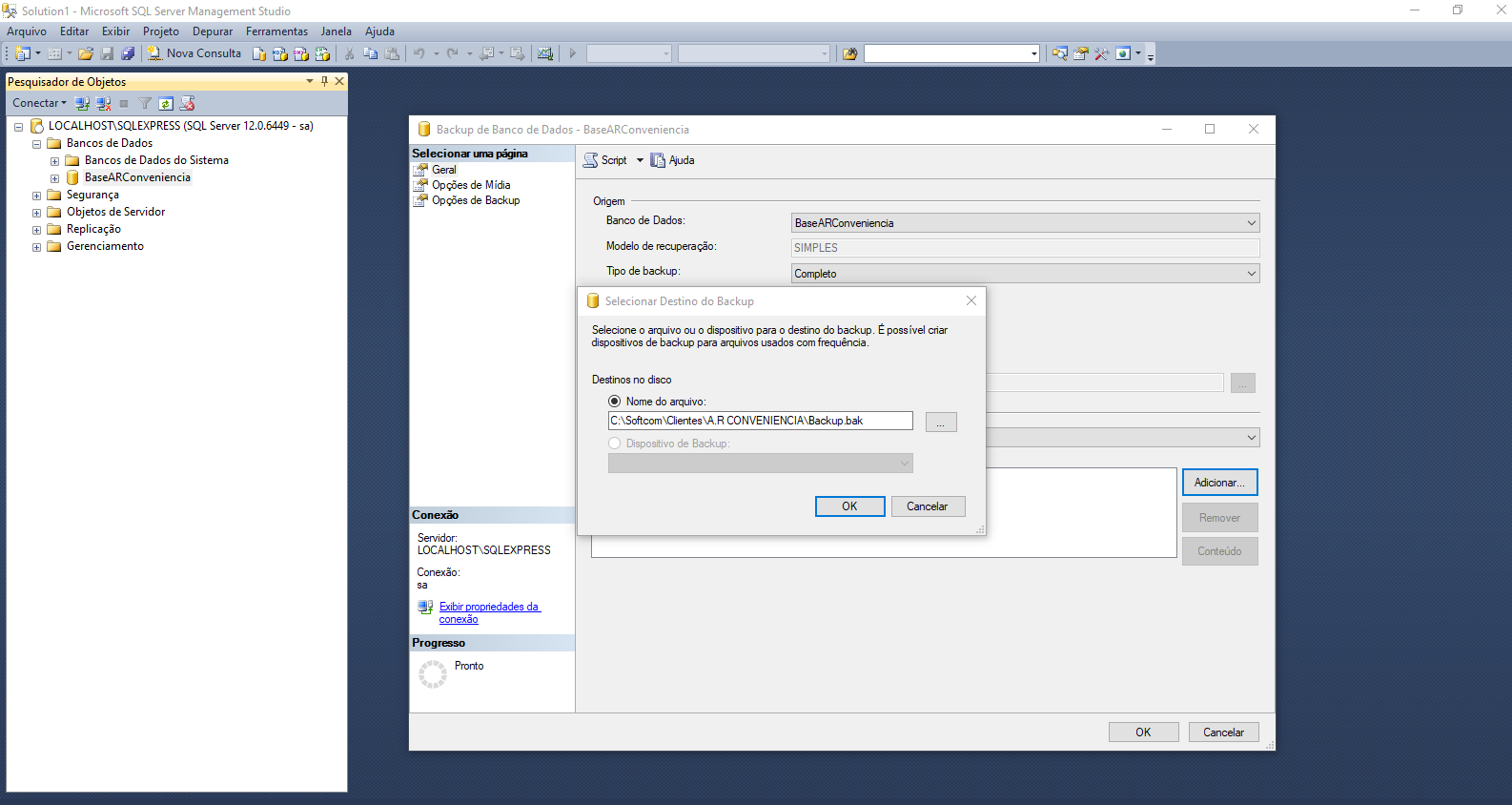Open the Ferramentas menu
Viewport: 1512px width, 805px height.
point(276,31)
